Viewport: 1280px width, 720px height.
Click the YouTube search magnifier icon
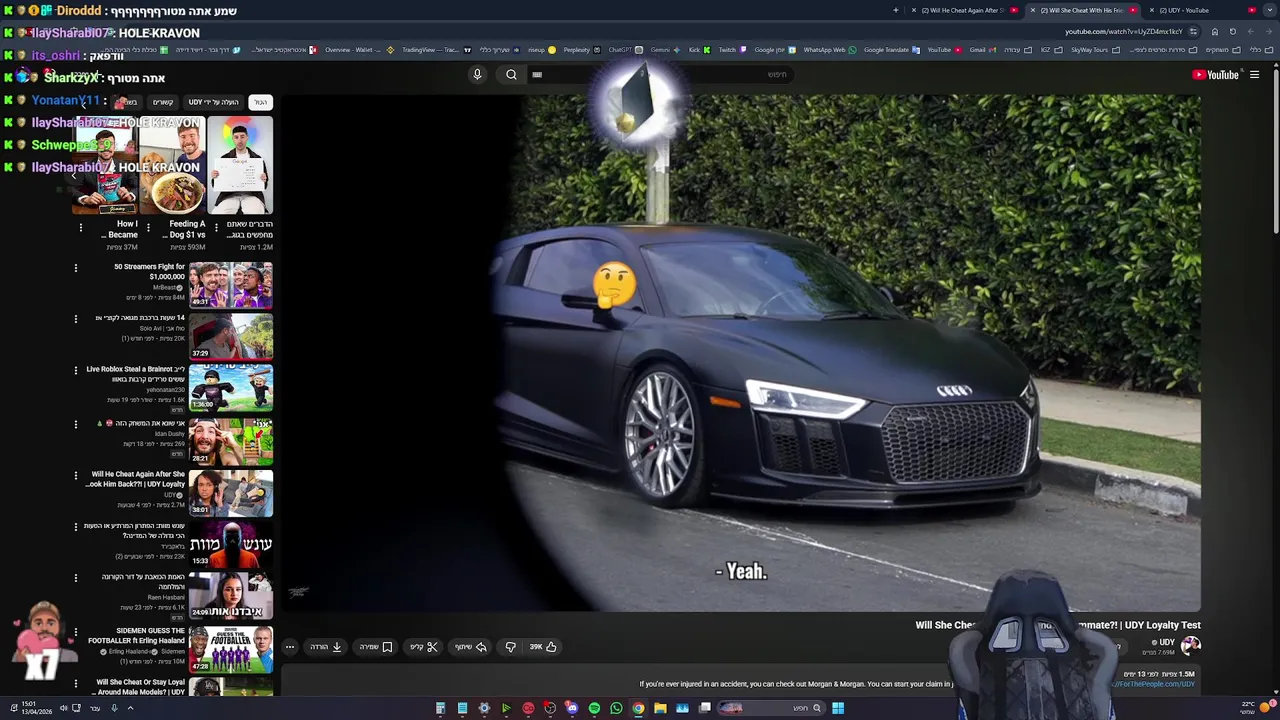click(x=511, y=74)
